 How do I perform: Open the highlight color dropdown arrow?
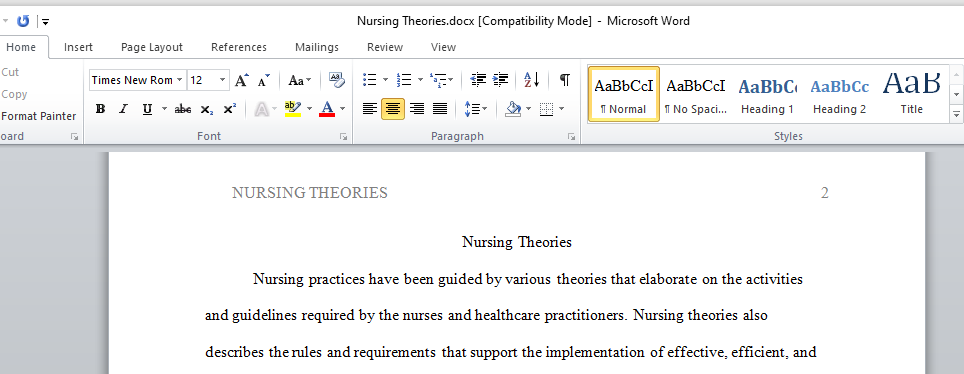pyautogui.click(x=309, y=109)
